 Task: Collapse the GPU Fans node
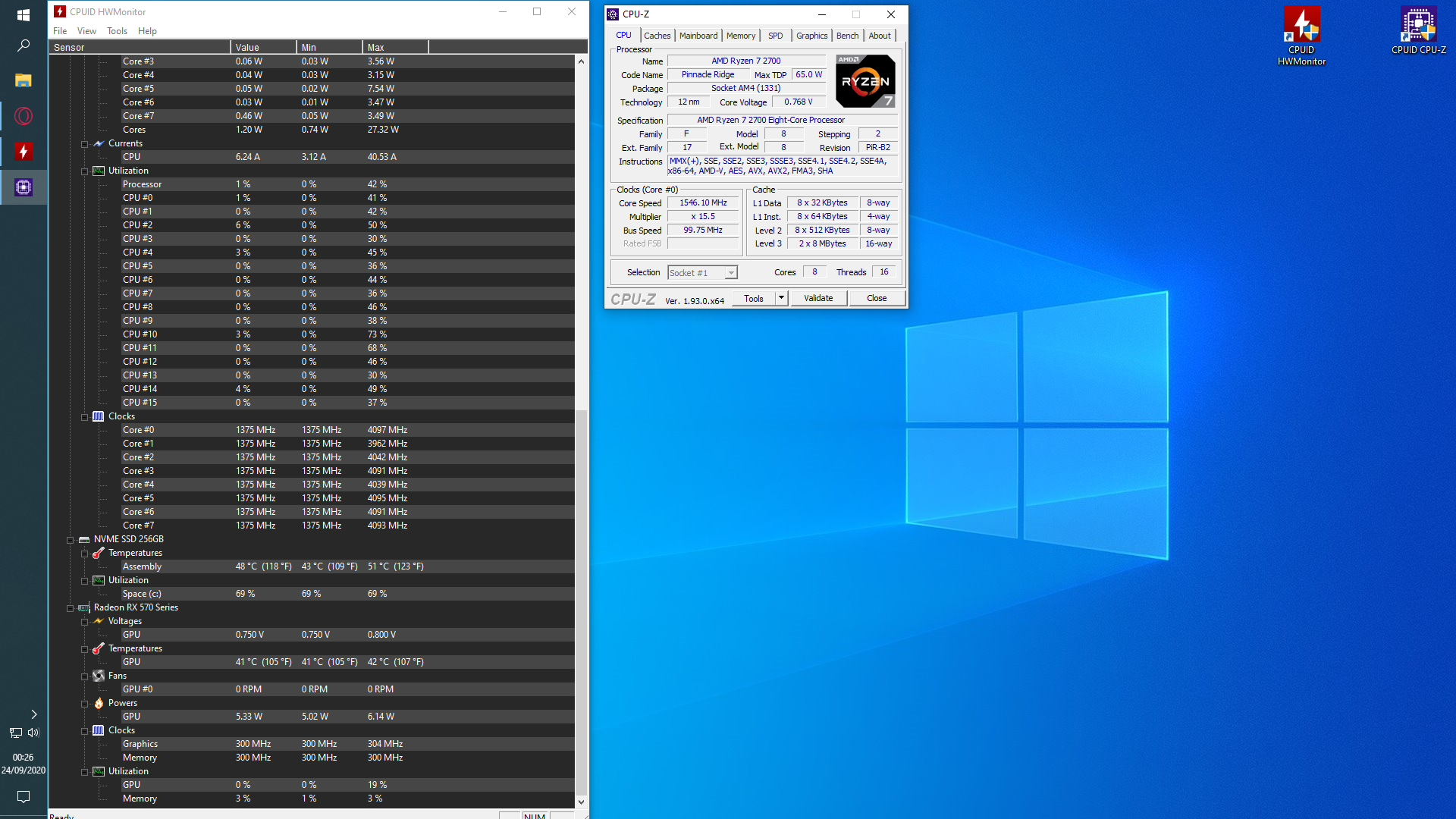85,676
